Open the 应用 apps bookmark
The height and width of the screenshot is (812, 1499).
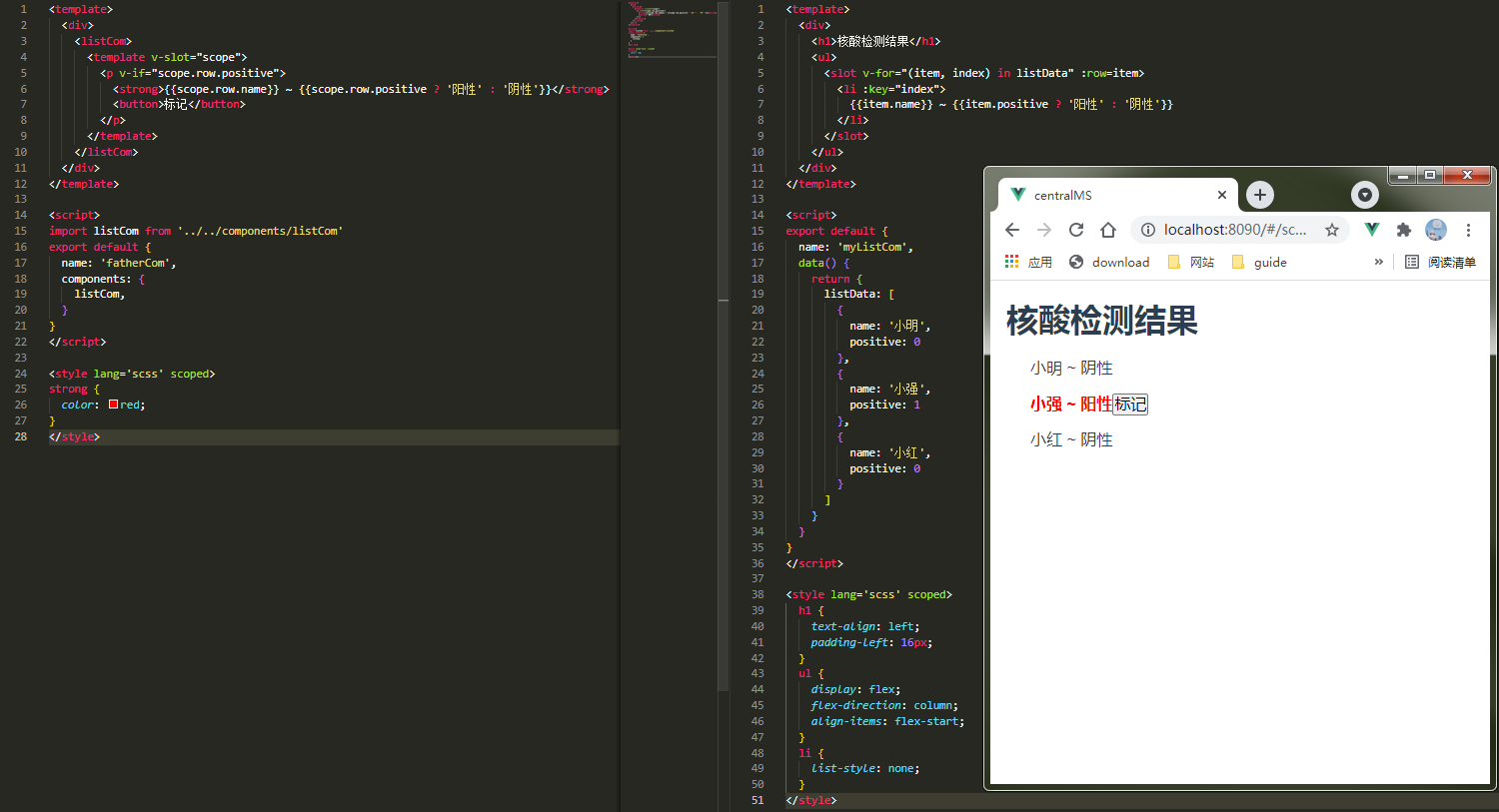point(1028,262)
